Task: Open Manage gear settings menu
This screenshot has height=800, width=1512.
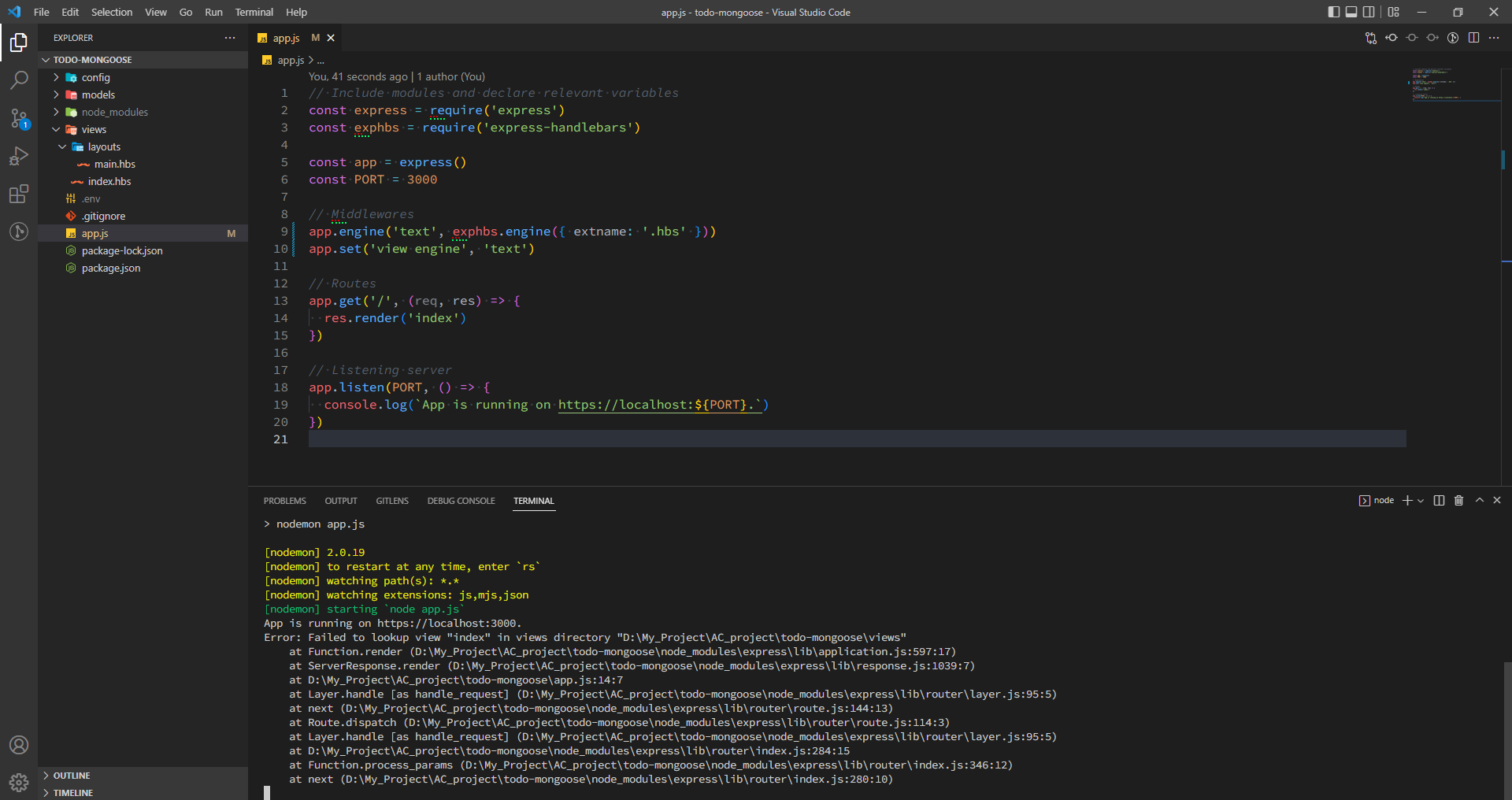Action: [19, 782]
